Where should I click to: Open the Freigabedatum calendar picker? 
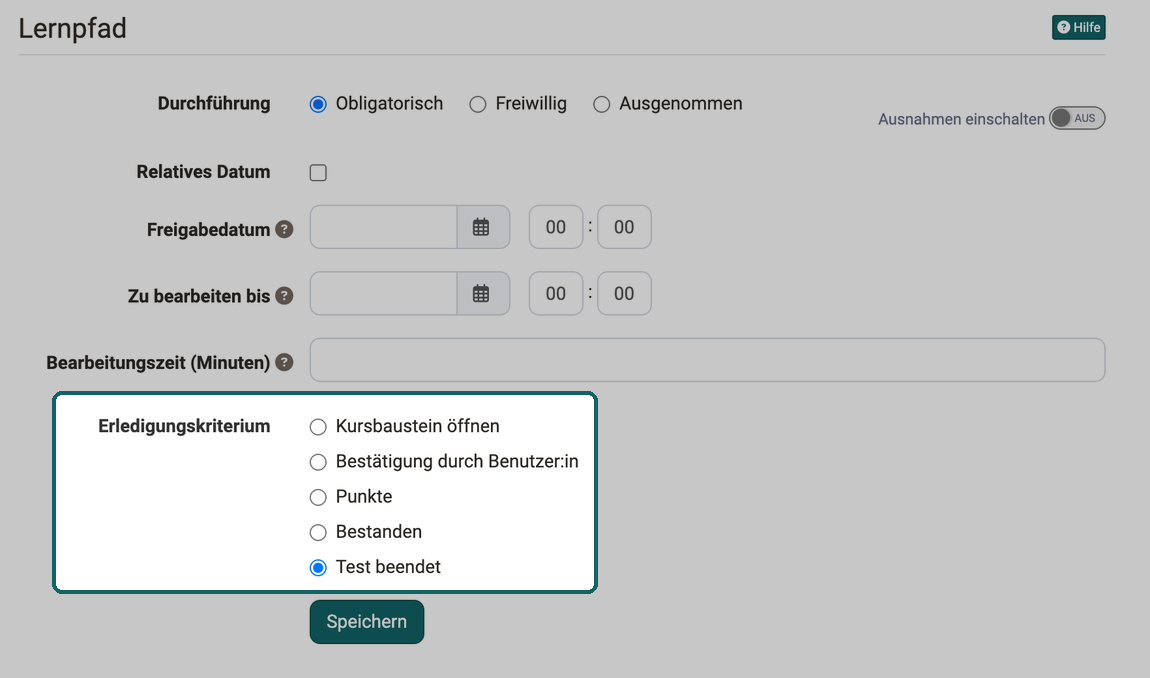click(483, 227)
